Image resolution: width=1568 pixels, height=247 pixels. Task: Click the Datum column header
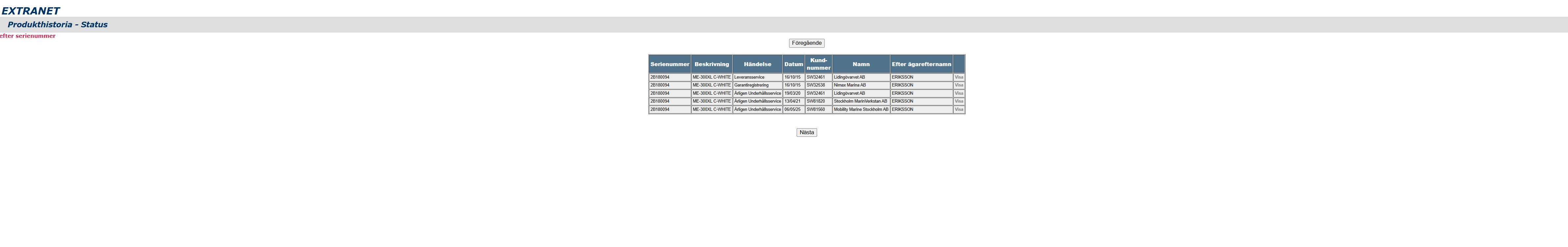pyautogui.click(x=794, y=64)
